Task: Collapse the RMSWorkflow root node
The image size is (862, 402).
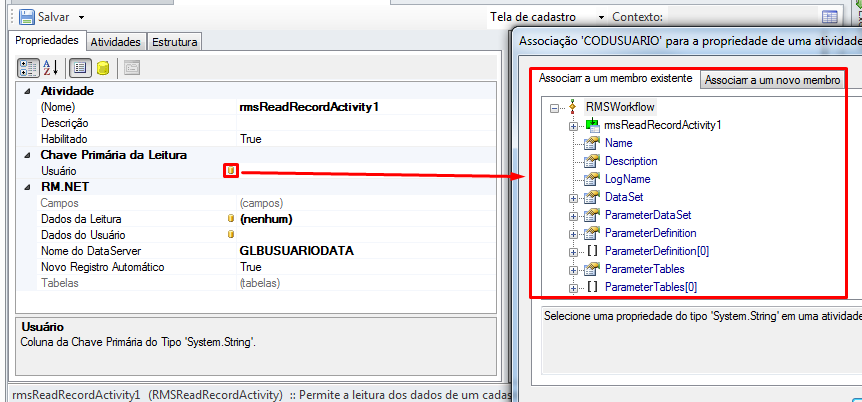Action: pyautogui.click(x=555, y=107)
